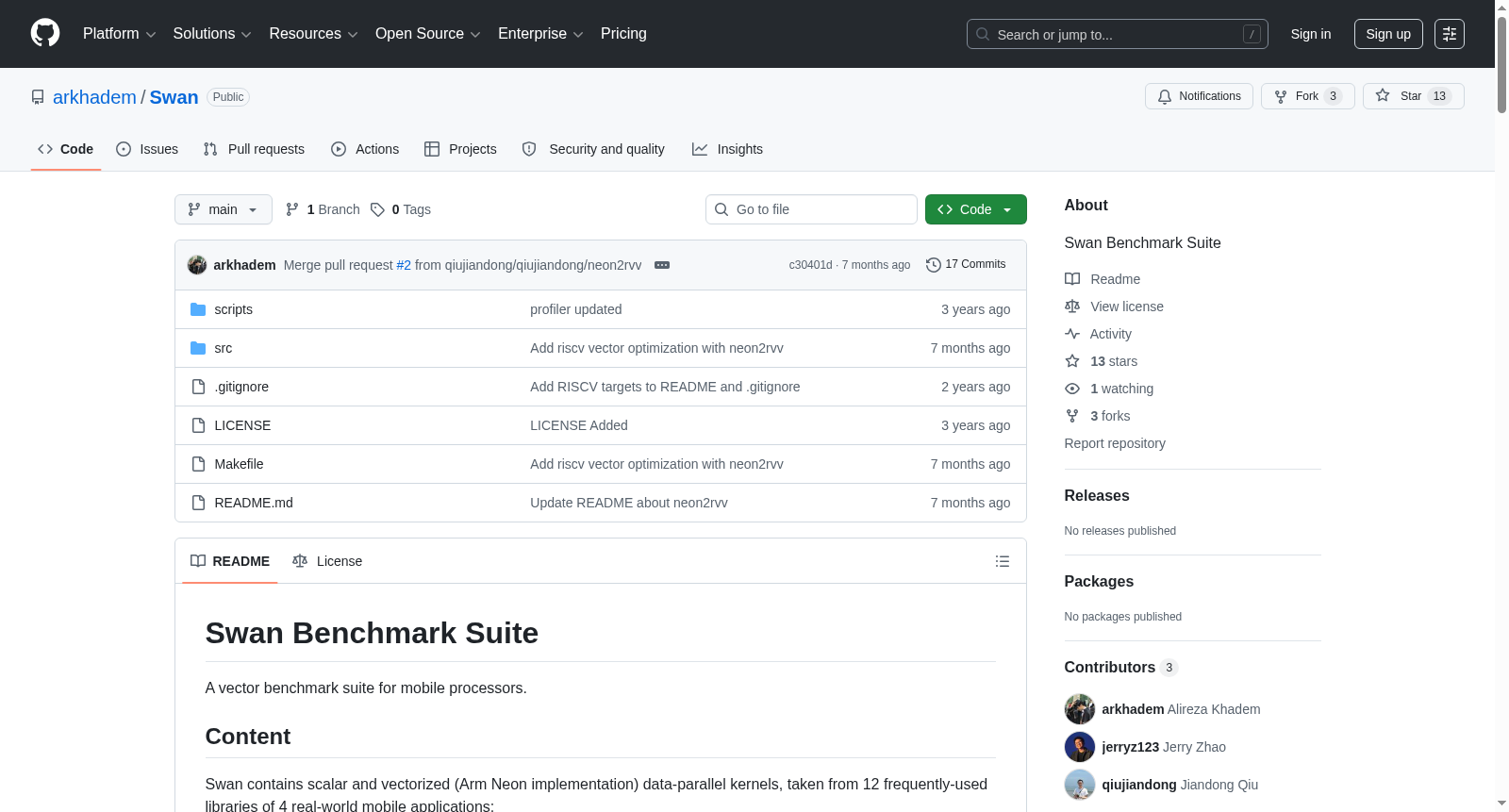Expand the Platform menu
This screenshot has height=812, width=1509.
[x=120, y=34]
